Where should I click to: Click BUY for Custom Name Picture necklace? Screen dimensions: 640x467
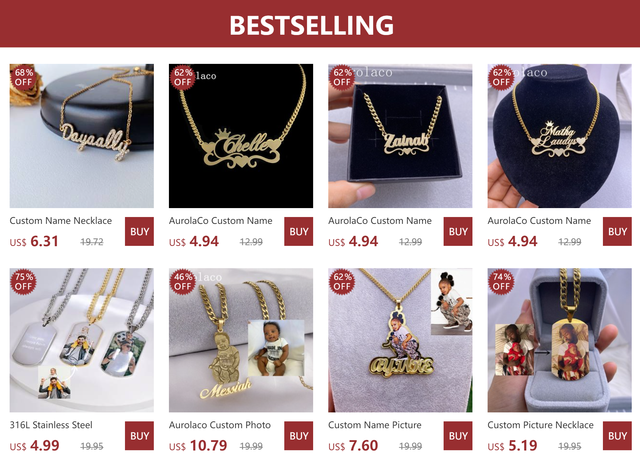click(x=458, y=436)
